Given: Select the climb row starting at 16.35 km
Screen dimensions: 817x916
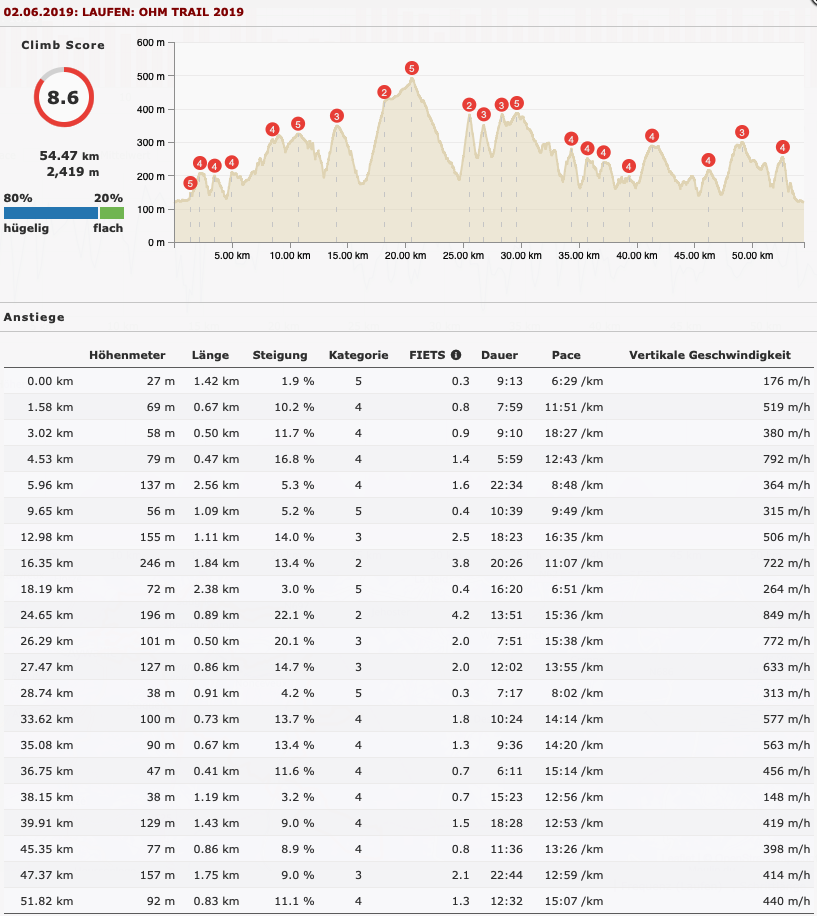Looking at the screenshot, I should (x=408, y=563).
